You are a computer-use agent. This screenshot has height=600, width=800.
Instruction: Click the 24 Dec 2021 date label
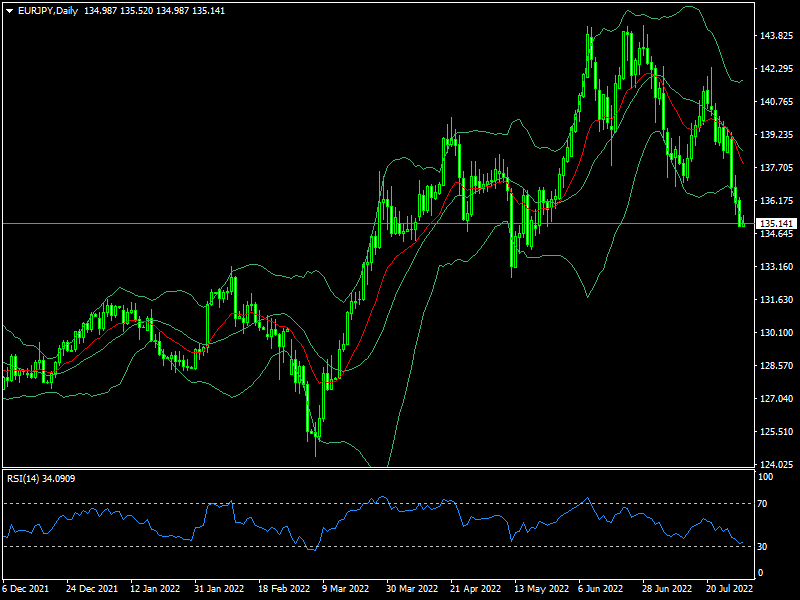[x=92, y=589]
